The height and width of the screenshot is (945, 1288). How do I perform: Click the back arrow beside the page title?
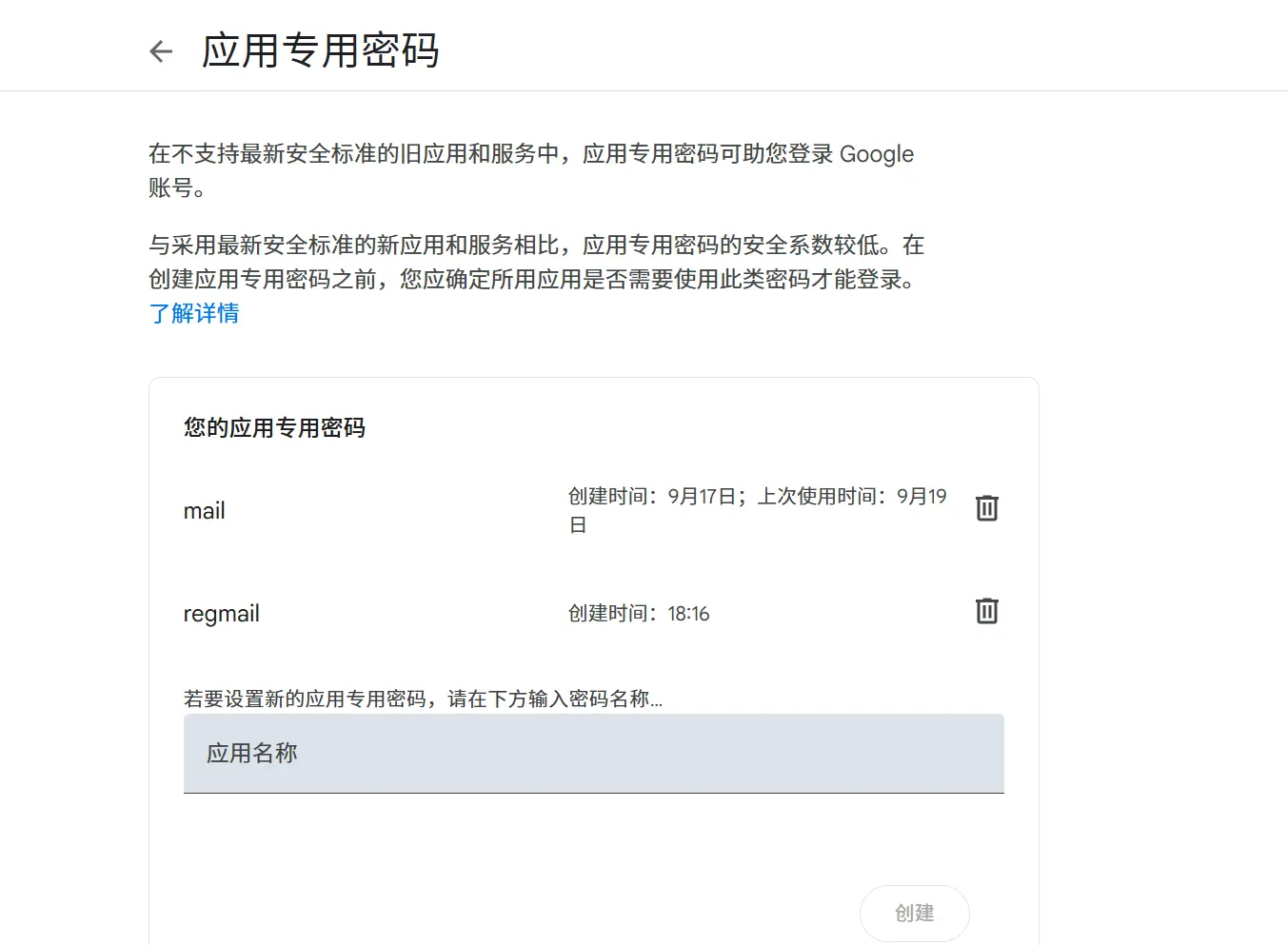(161, 51)
